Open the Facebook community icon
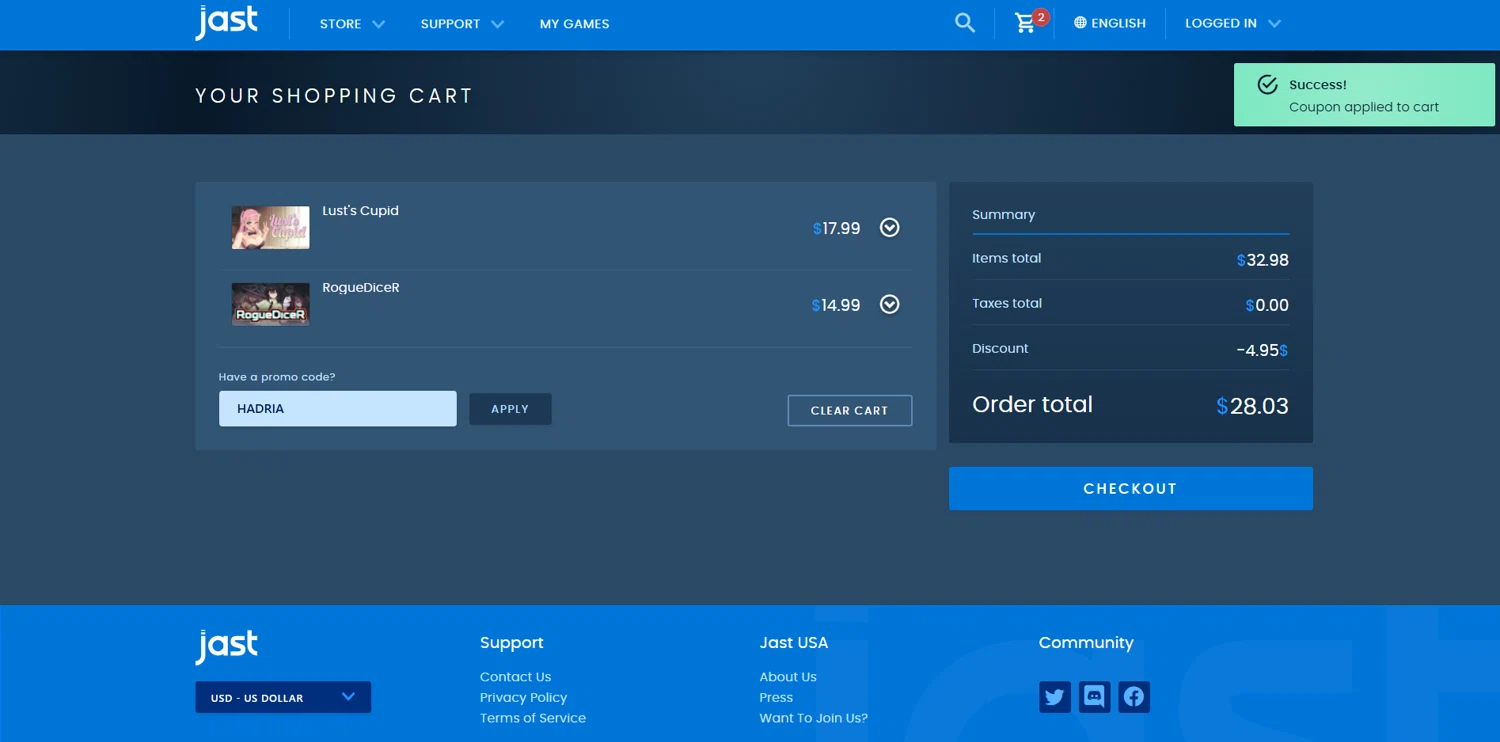This screenshot has width=1500, height=742. pos(1134,697)
